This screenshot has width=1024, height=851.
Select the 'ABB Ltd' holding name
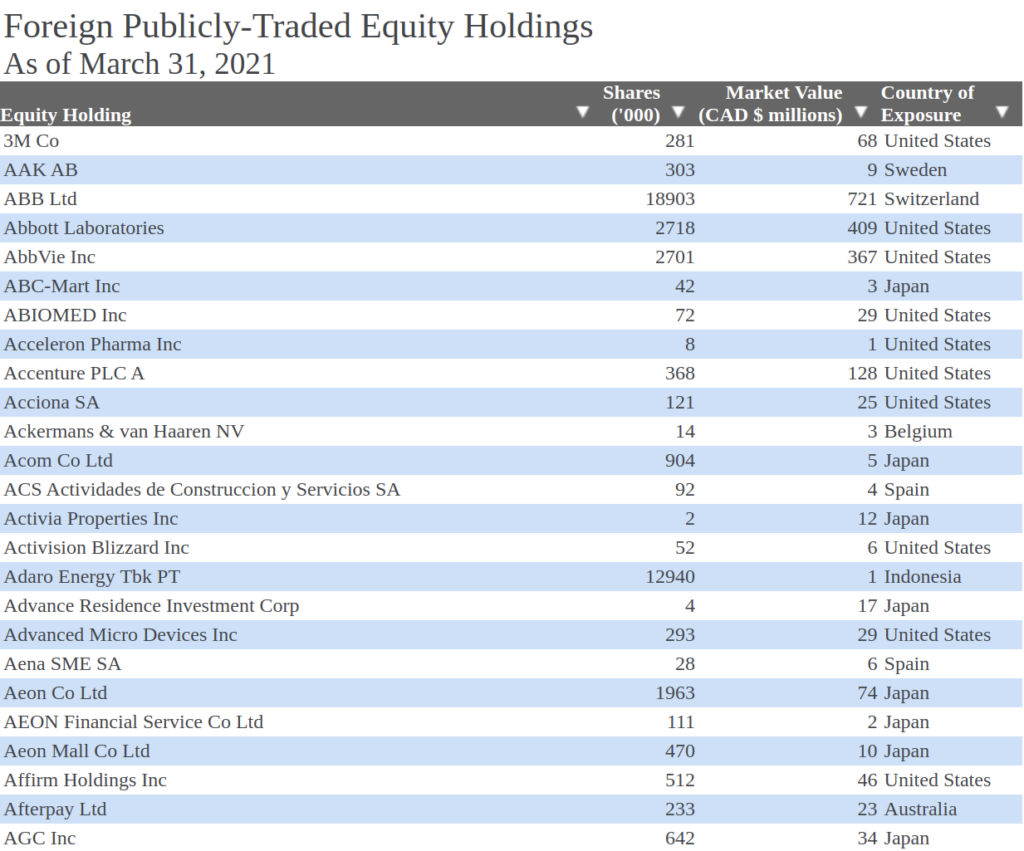click(x=40, y=199)
